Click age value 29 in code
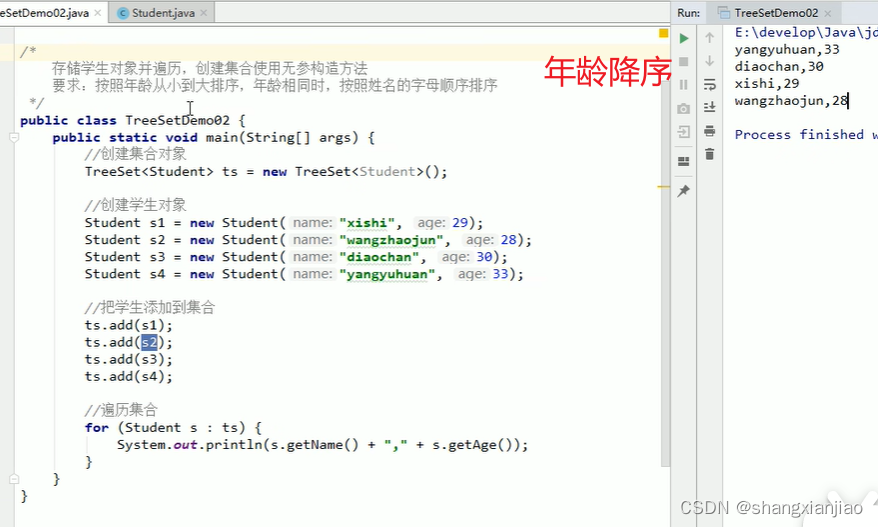The width and height of the screenshot is (878, 527). (x=460, y=223)
